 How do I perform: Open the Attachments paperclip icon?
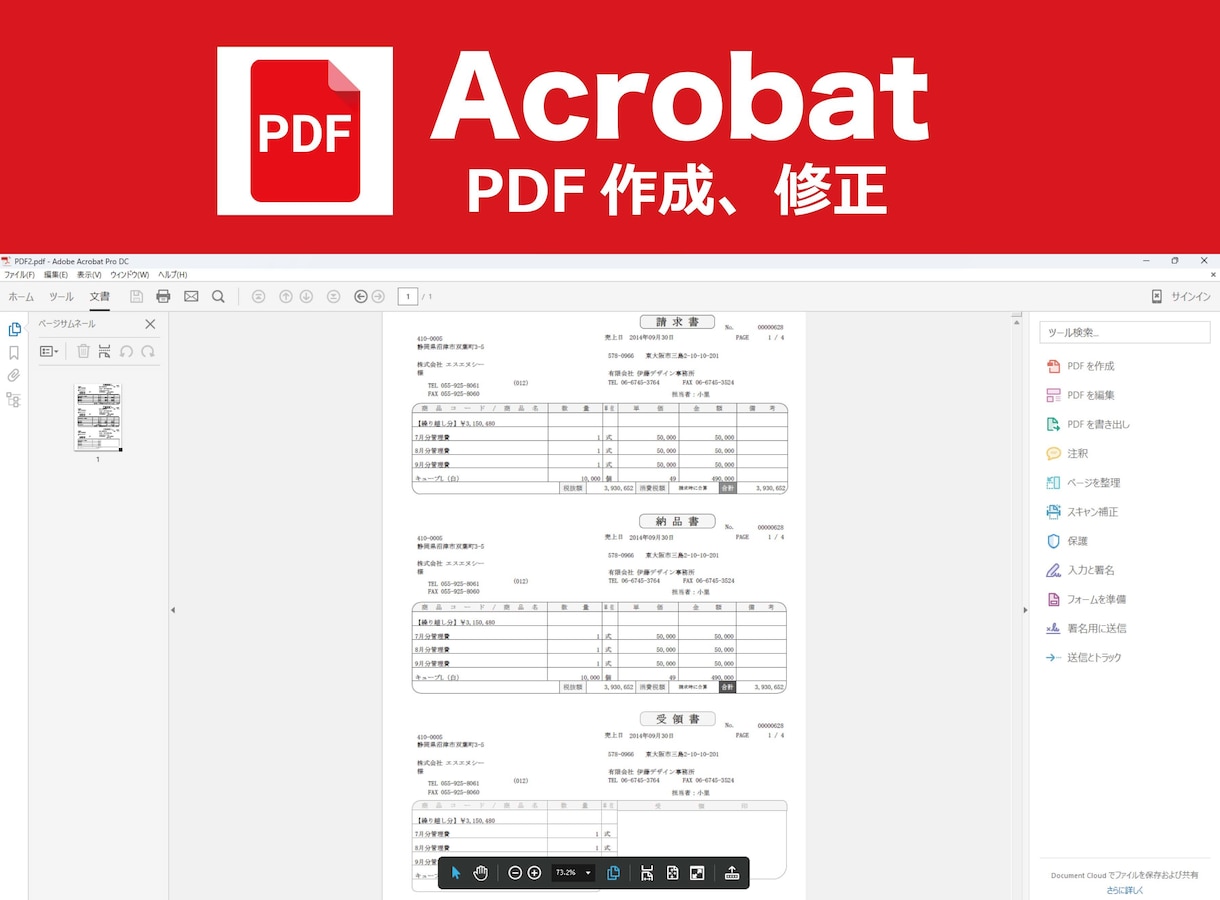pyautogui.click(x=14, y=376)
